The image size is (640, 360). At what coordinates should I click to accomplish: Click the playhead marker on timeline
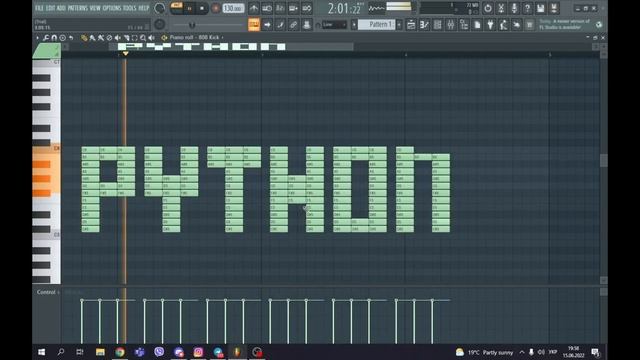[125, 53]
